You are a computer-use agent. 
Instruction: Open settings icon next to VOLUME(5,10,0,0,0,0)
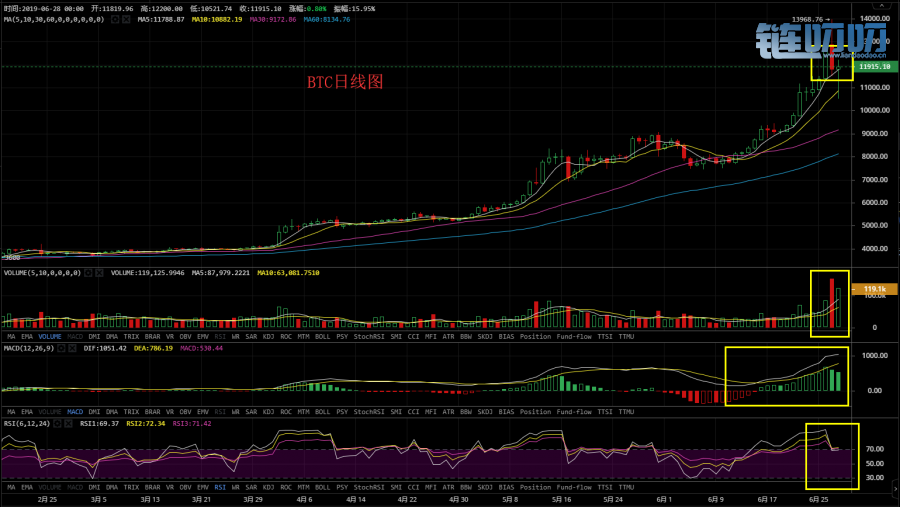89,273
